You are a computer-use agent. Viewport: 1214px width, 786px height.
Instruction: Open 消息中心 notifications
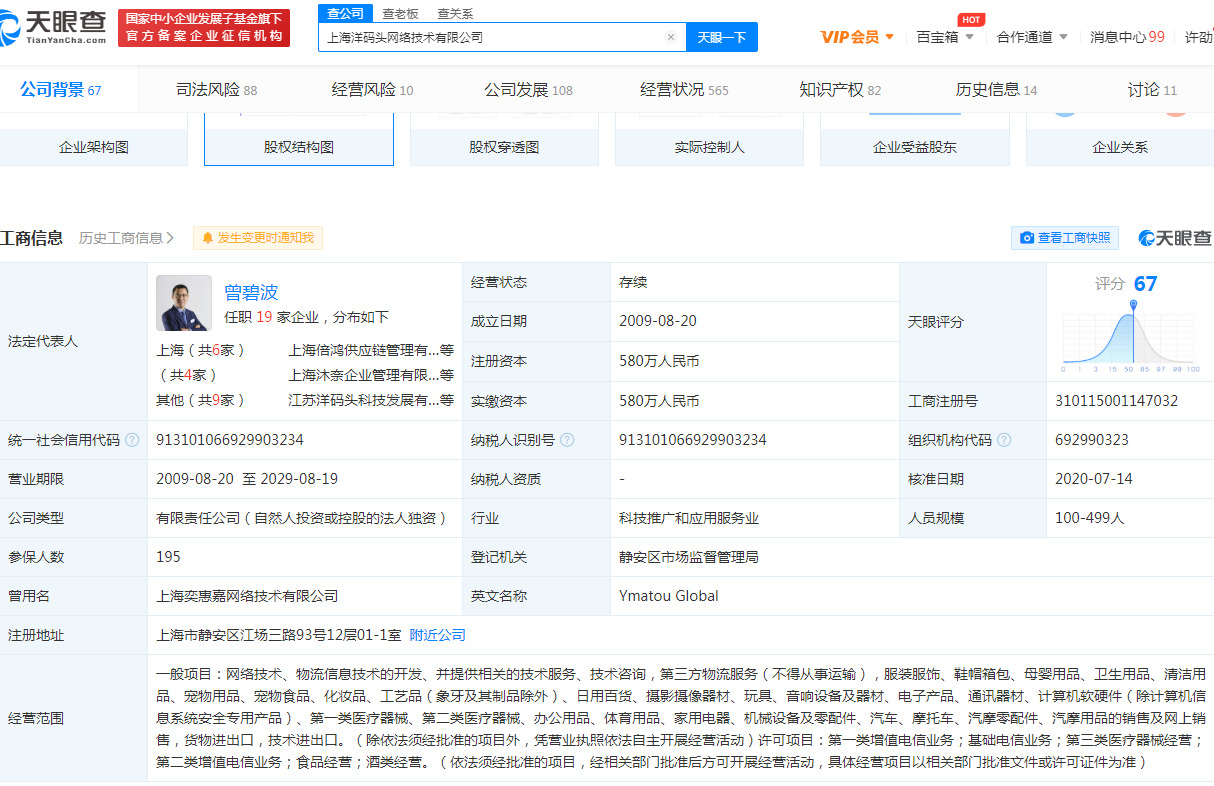pos(1127,37)
